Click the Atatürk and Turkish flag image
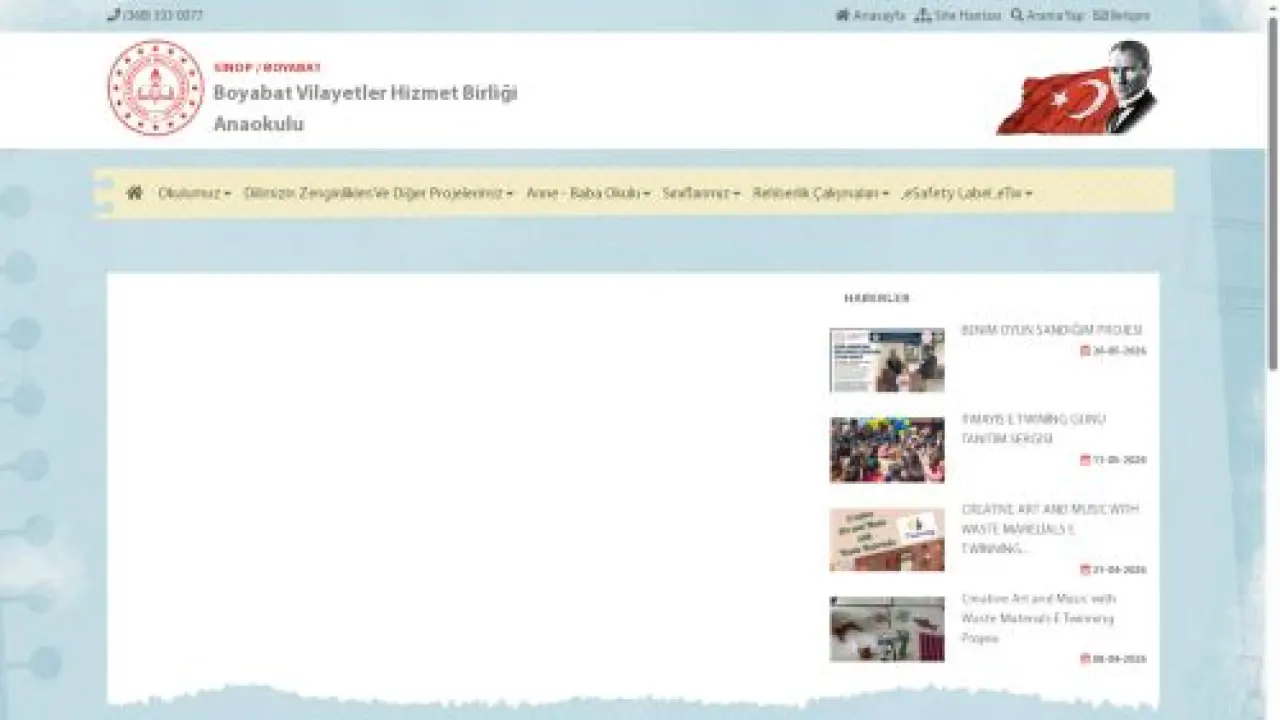This screenshot has width=1280, height=720. (1077, 88)
